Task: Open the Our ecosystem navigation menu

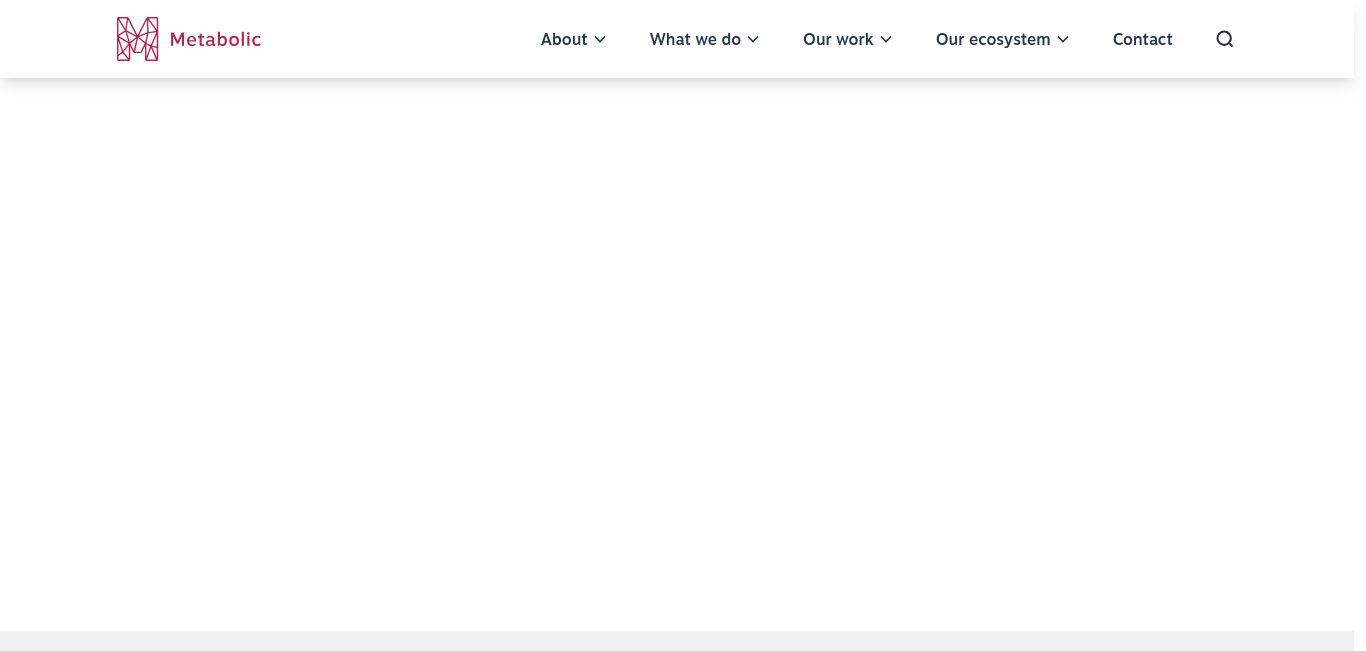Action: click(x=992, y=39)
